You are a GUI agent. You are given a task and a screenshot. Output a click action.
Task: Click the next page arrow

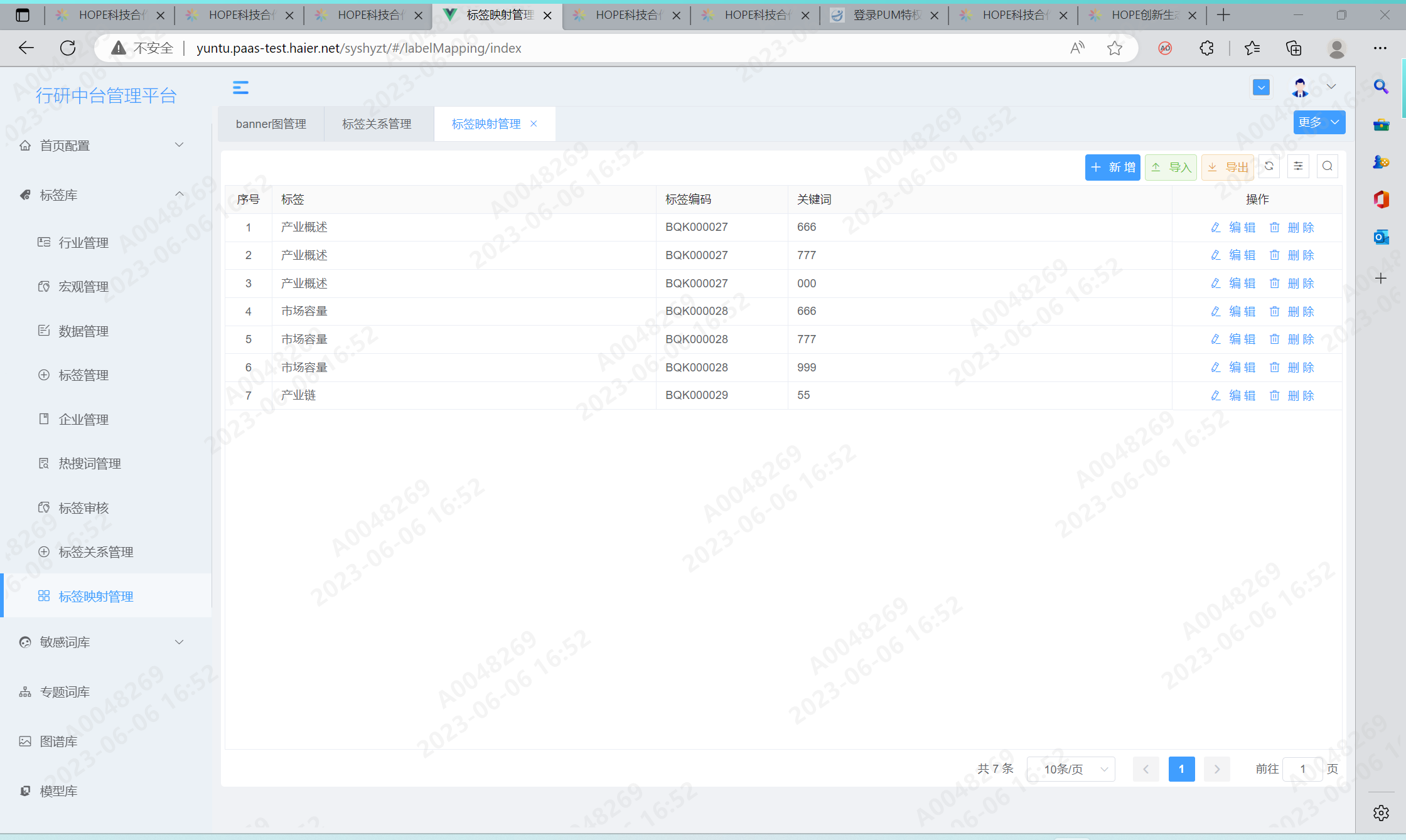pos(1216,769)
